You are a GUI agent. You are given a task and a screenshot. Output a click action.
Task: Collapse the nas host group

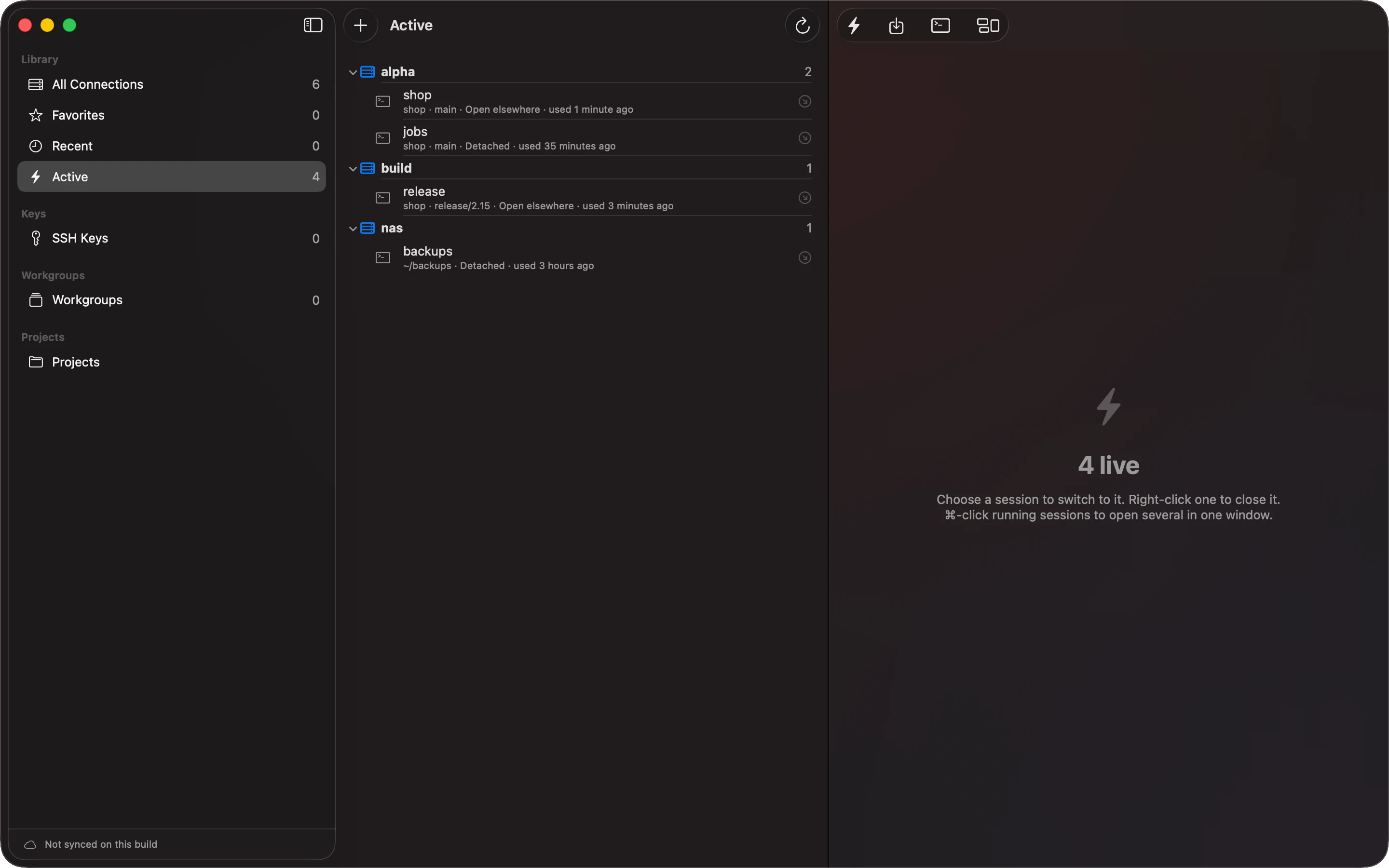point(353,229)
